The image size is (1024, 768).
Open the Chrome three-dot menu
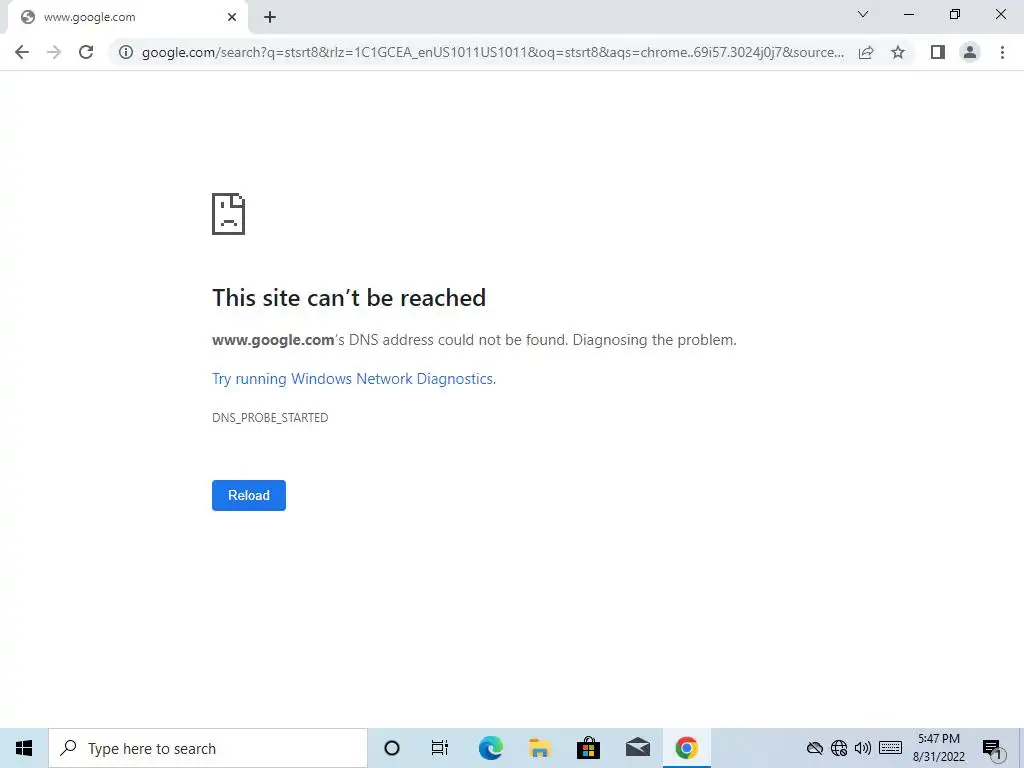1002,52
